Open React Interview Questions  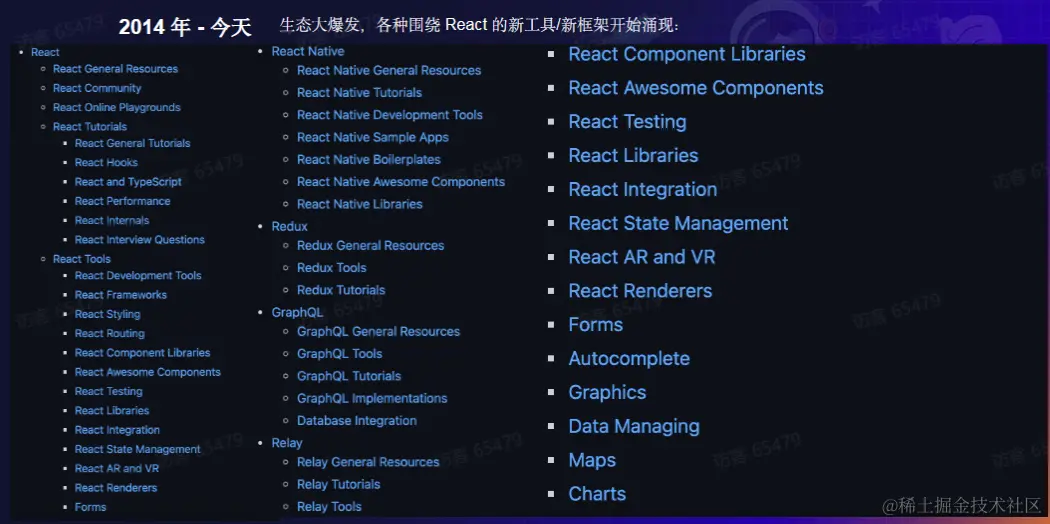pyautogui.click(x=140, y=240)
